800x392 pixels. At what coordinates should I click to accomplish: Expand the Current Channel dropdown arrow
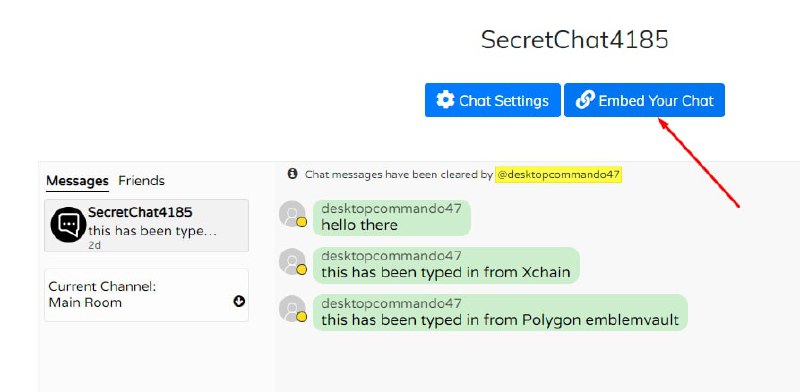(x=239, y=302)
